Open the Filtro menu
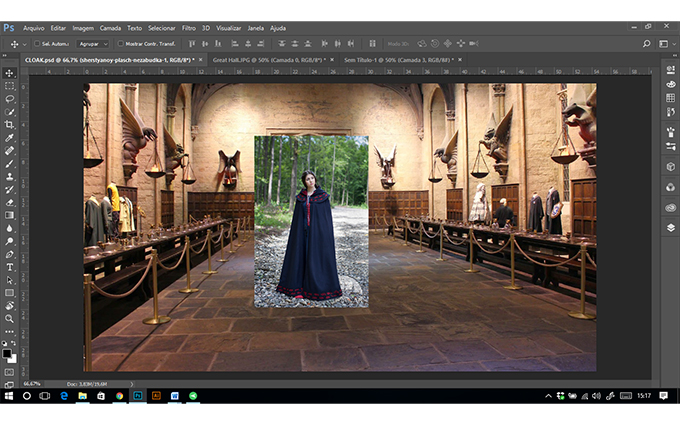The width and height of the screenshot is (680, 425). pos(189,28)
